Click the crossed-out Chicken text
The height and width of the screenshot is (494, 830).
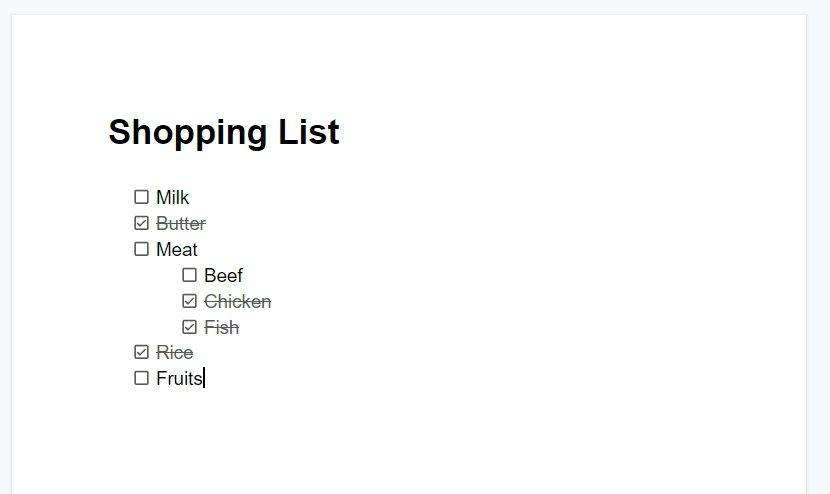pyautogui.click(x=238, y=302)
